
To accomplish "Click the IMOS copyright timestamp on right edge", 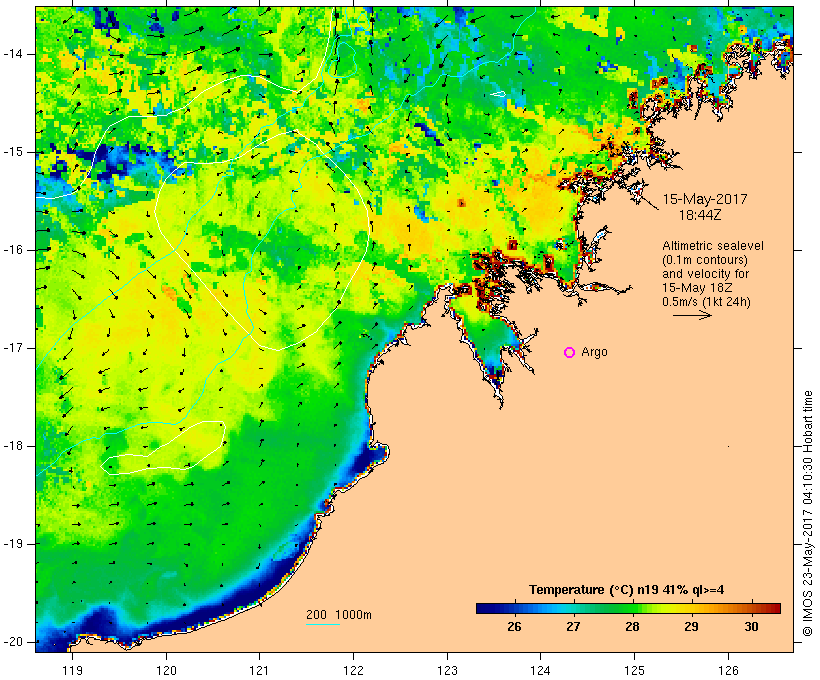I will pyautogui.click(x=808, y=513).
